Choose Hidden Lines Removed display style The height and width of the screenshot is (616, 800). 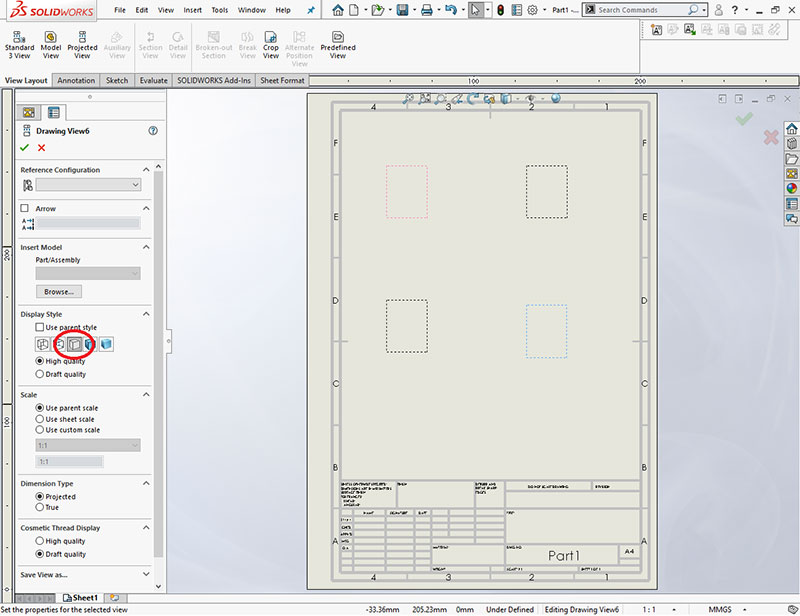(x=74, y=344)
